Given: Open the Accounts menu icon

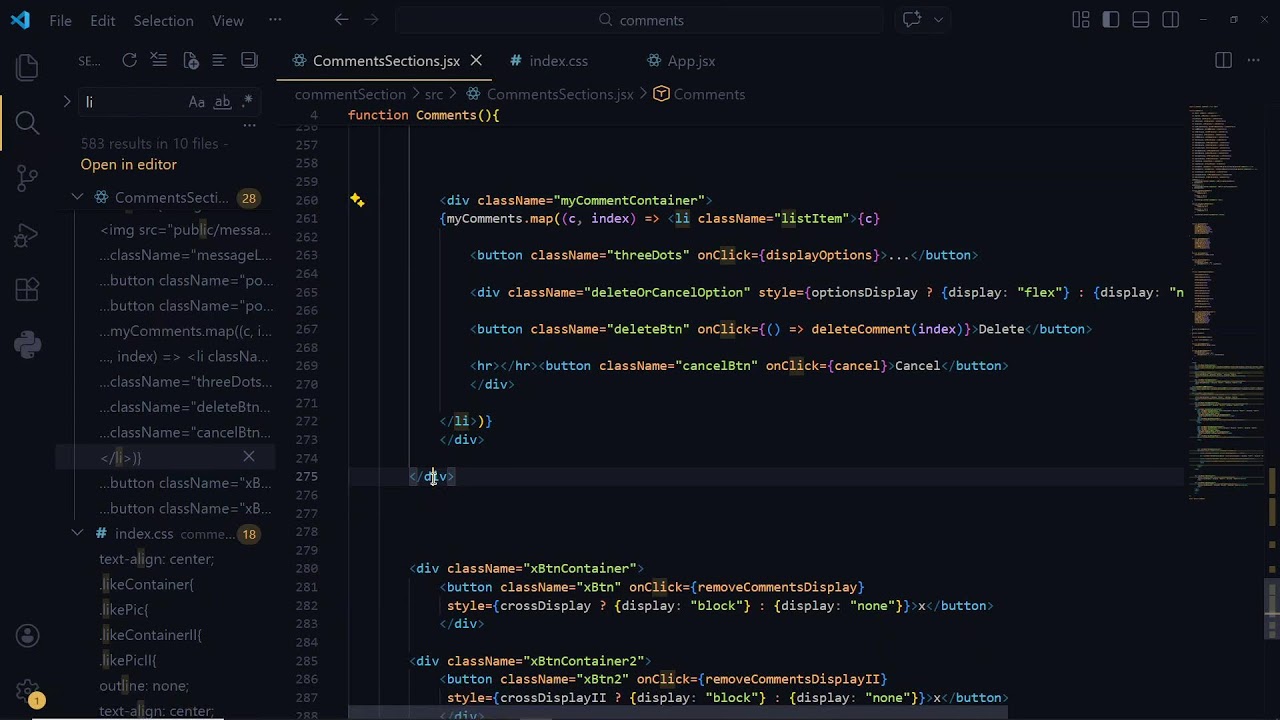Looking at the screenshot, I should (27, 636).
